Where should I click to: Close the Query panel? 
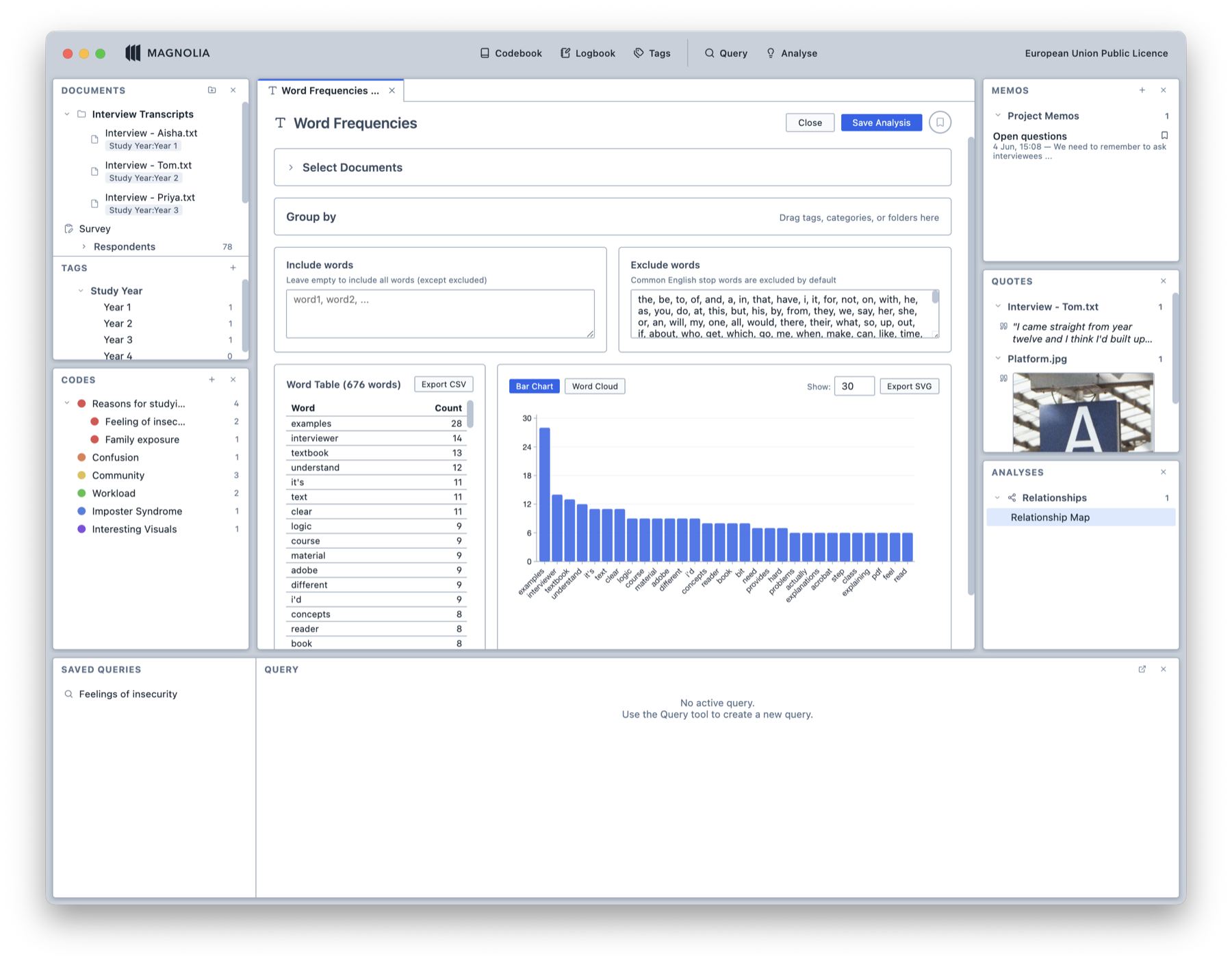(1163, 669)
